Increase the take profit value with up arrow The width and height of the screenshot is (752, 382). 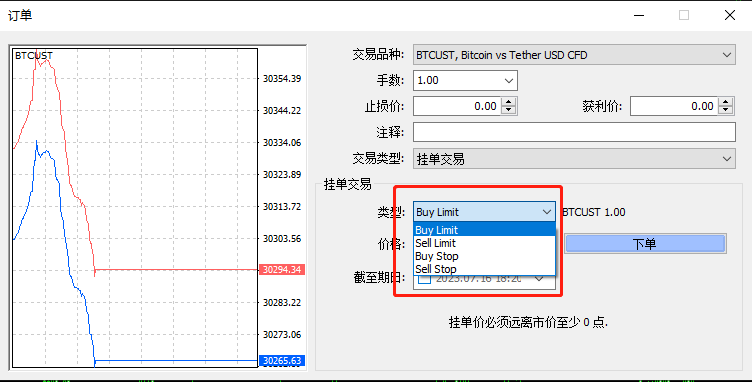pos(726,102)
